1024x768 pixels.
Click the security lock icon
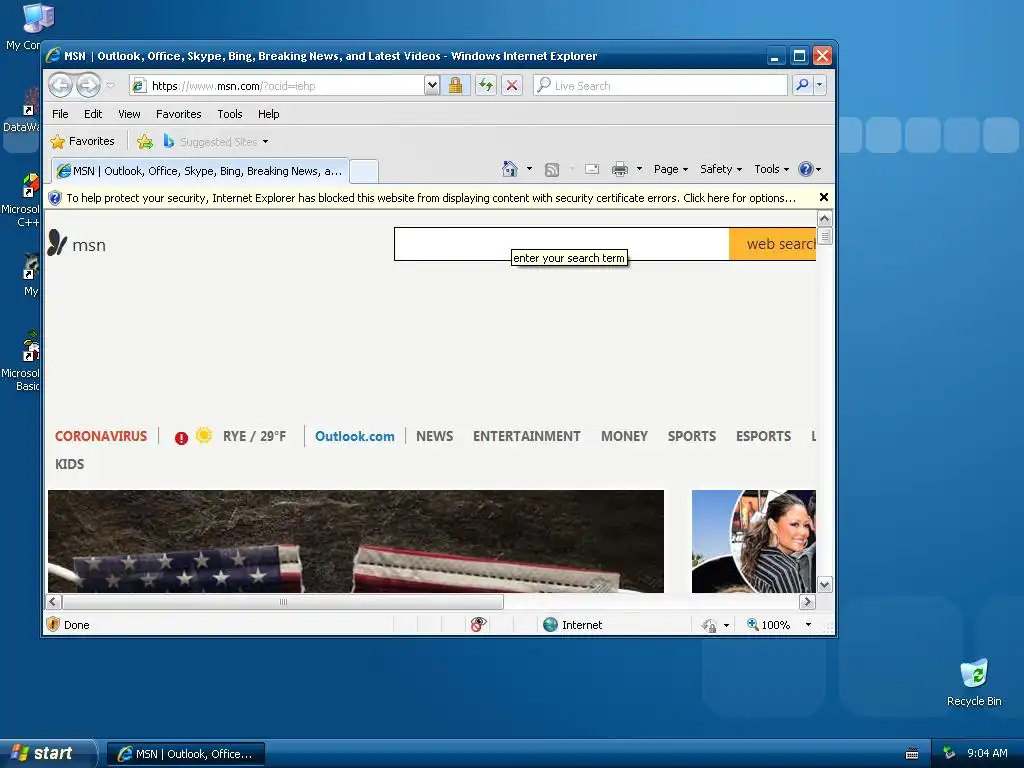pos(455,85)
